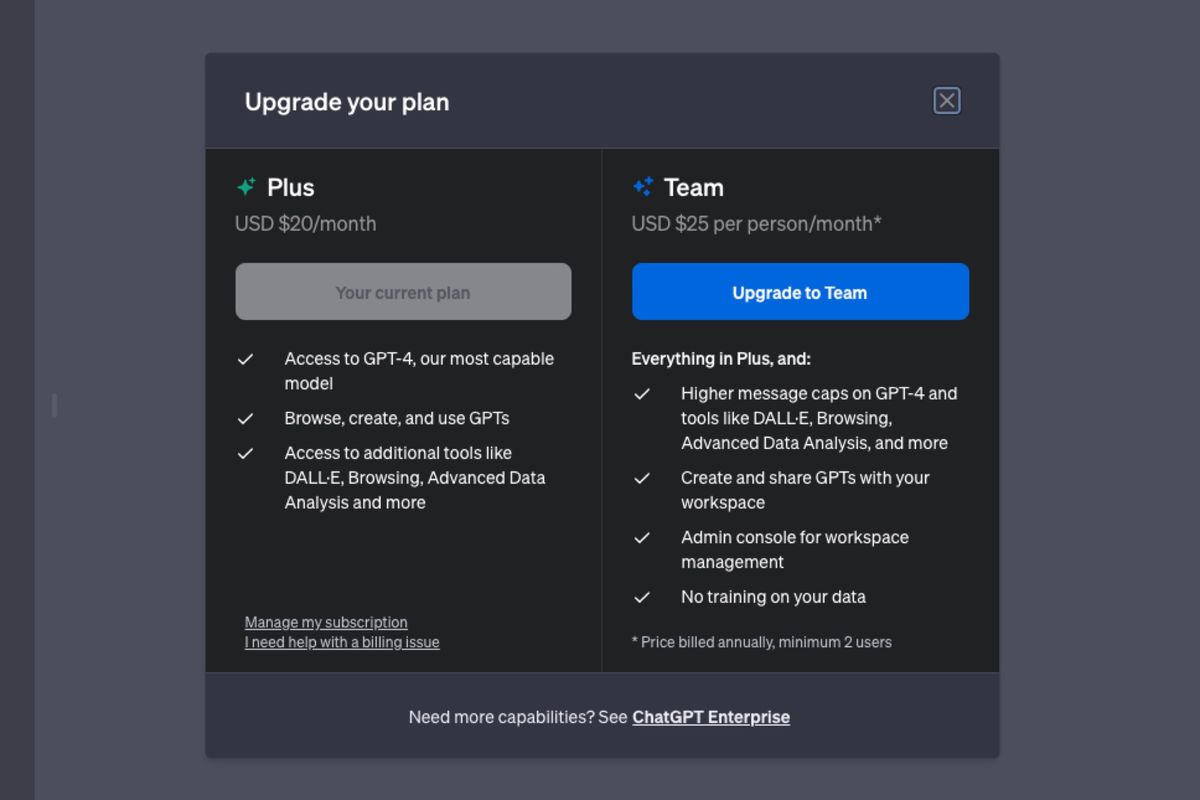Click the Upgrade your plan heading

point(347,102)
